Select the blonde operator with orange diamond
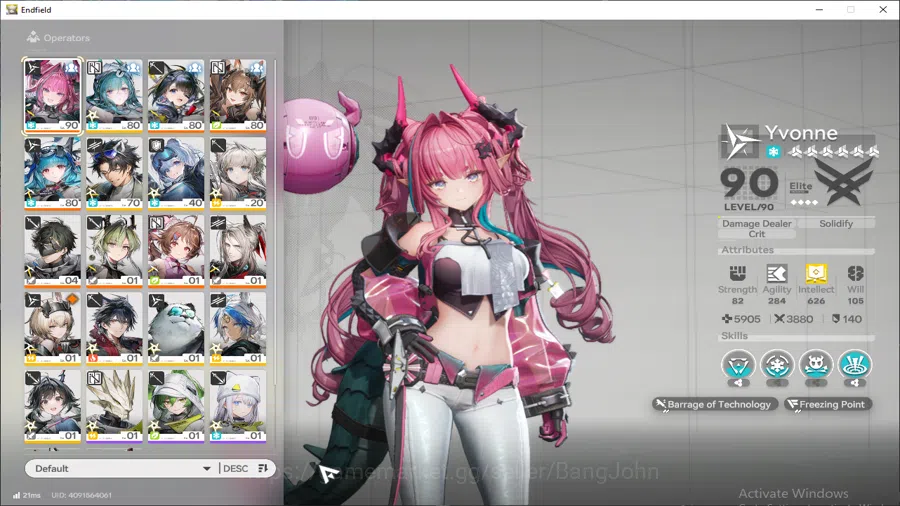Viewport: 900px width, 506px height. 52,328
